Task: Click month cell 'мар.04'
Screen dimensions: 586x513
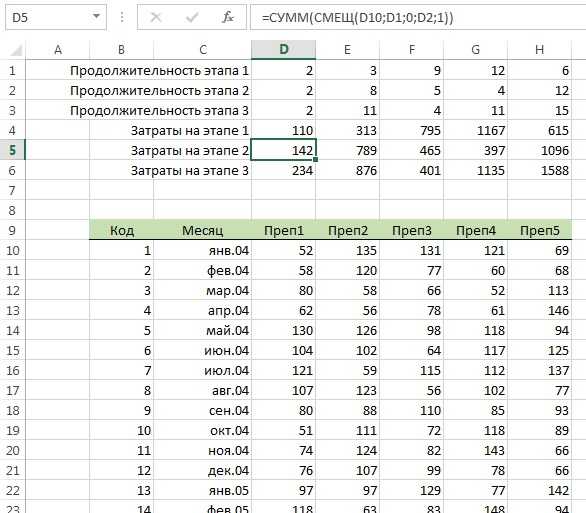Action: click(203, 290)
